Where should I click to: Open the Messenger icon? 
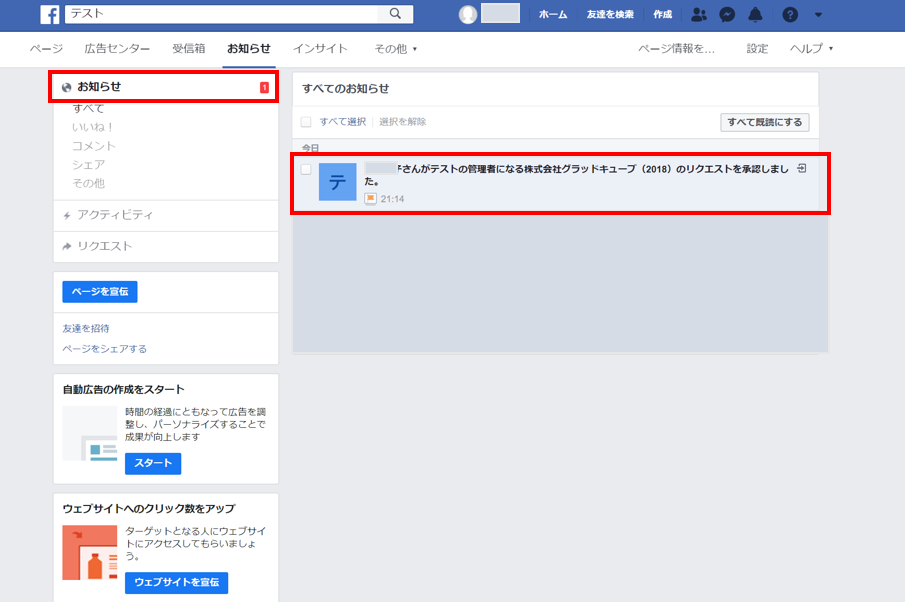tap(727, 14)
